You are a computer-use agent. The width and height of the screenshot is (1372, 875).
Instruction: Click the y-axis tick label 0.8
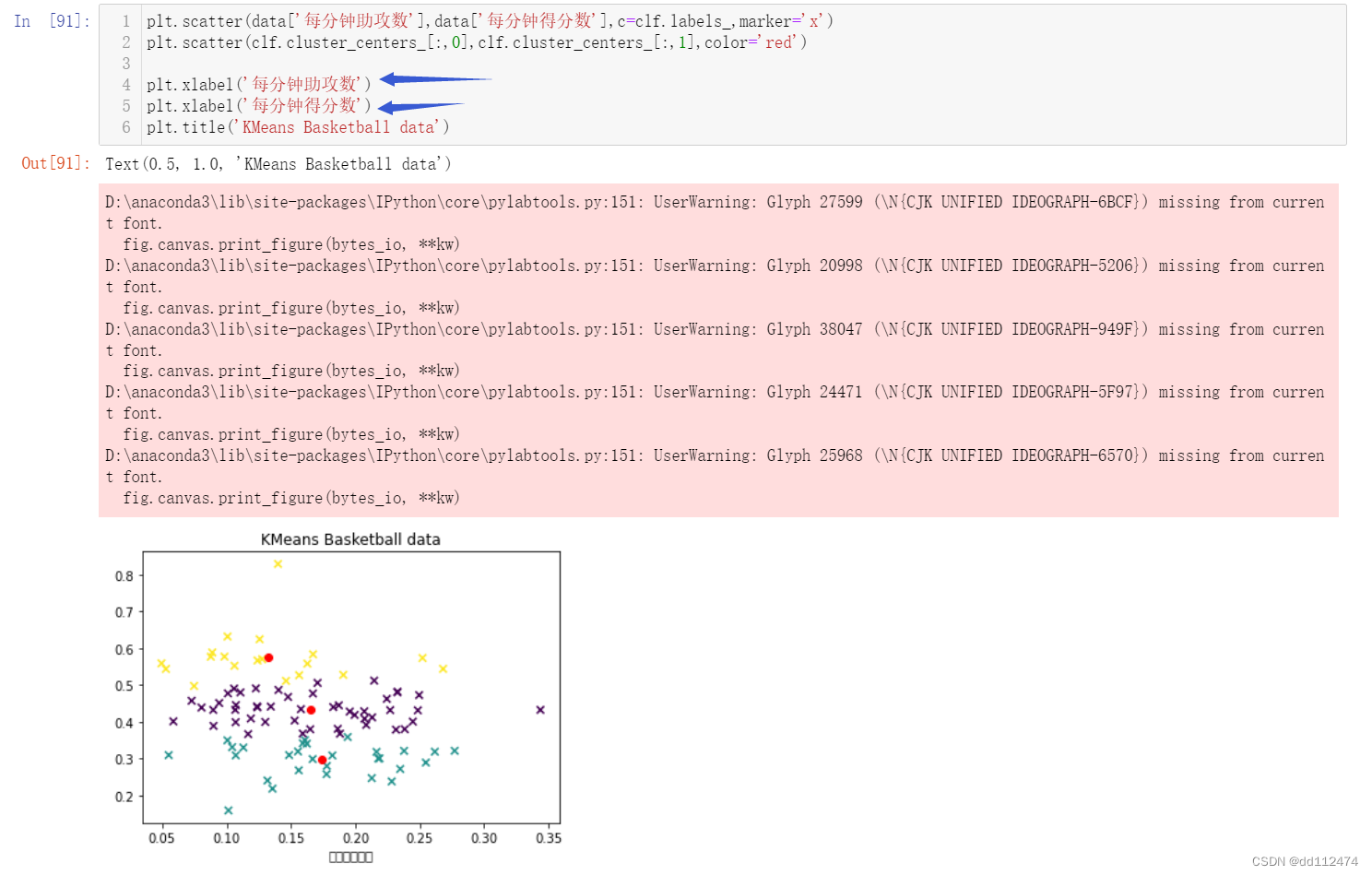pyautogui.click(x=124, y=576)
